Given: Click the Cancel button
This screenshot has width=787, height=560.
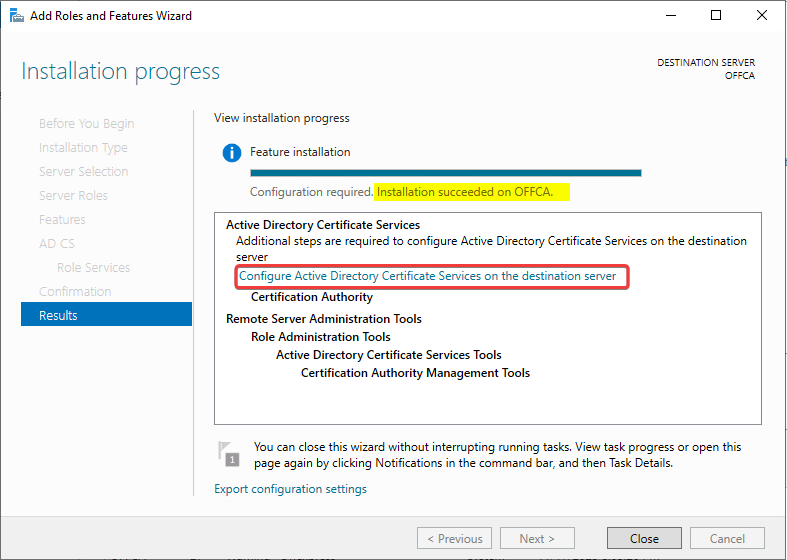Looking at the screenshot, I should click(x=727, y=538).
